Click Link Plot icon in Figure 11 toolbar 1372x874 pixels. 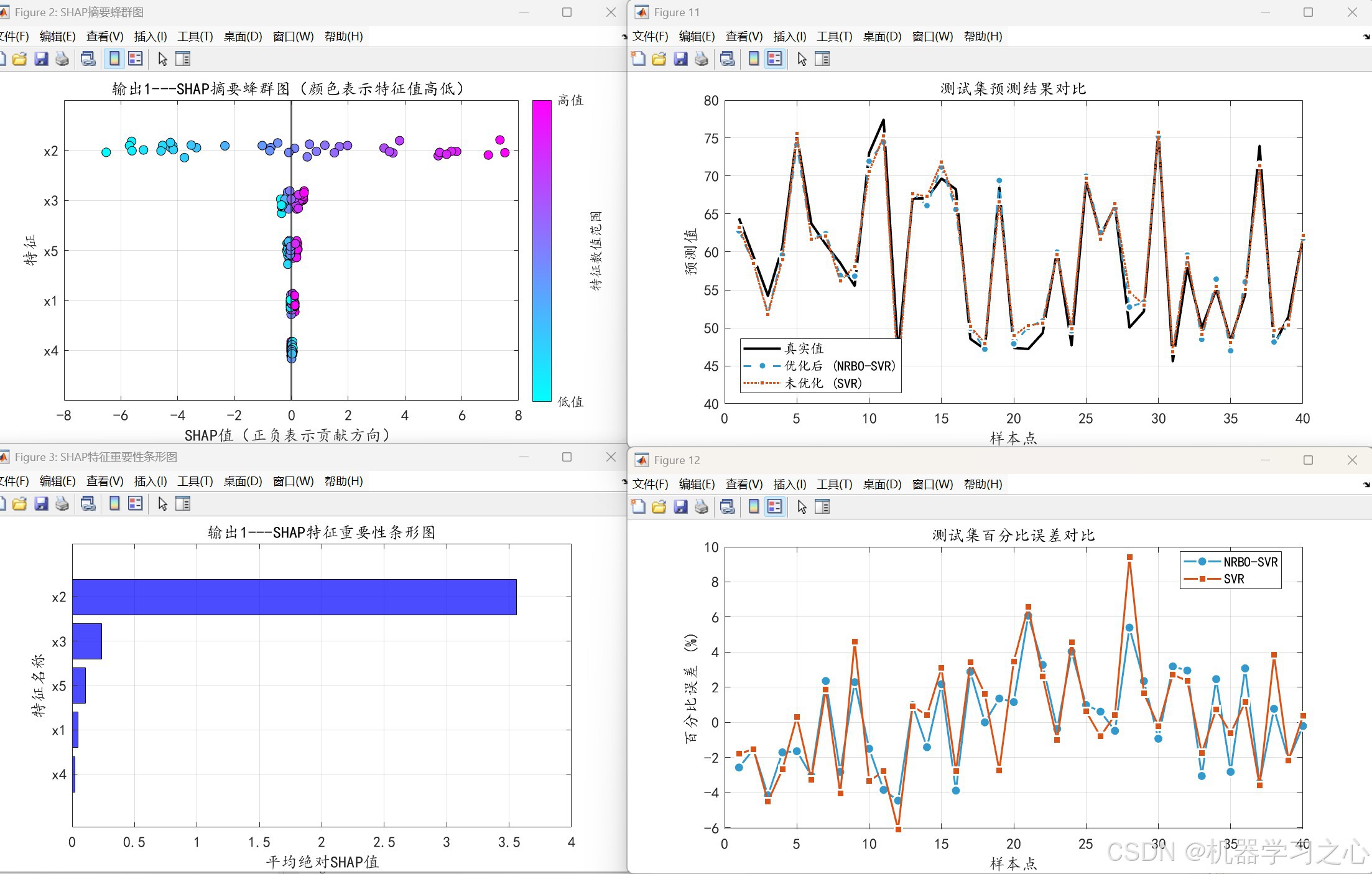point(727,59)
